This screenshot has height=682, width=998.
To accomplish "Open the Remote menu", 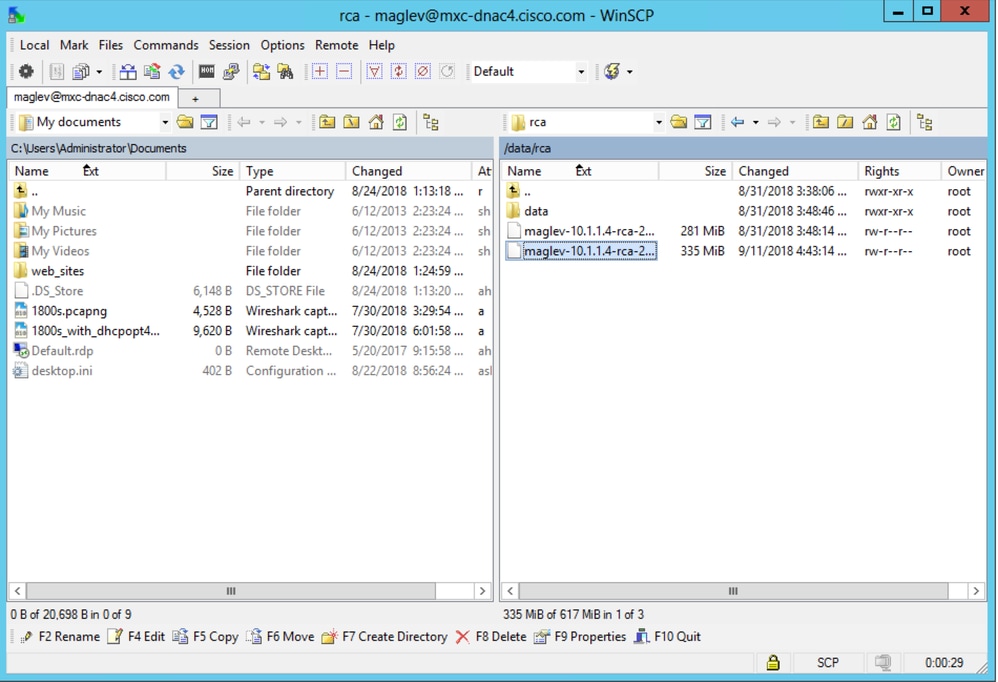I will (337, 45).
